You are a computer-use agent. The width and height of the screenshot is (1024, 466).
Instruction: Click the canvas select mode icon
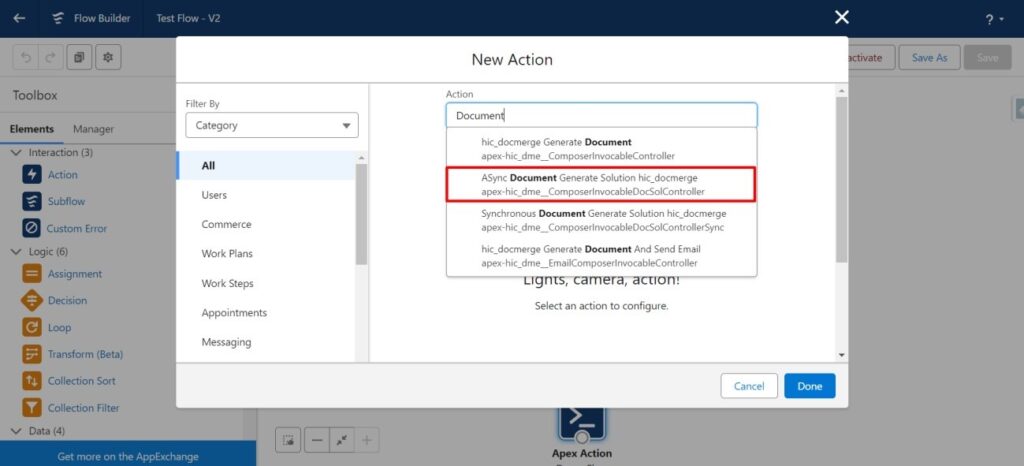tap(288, 441)
